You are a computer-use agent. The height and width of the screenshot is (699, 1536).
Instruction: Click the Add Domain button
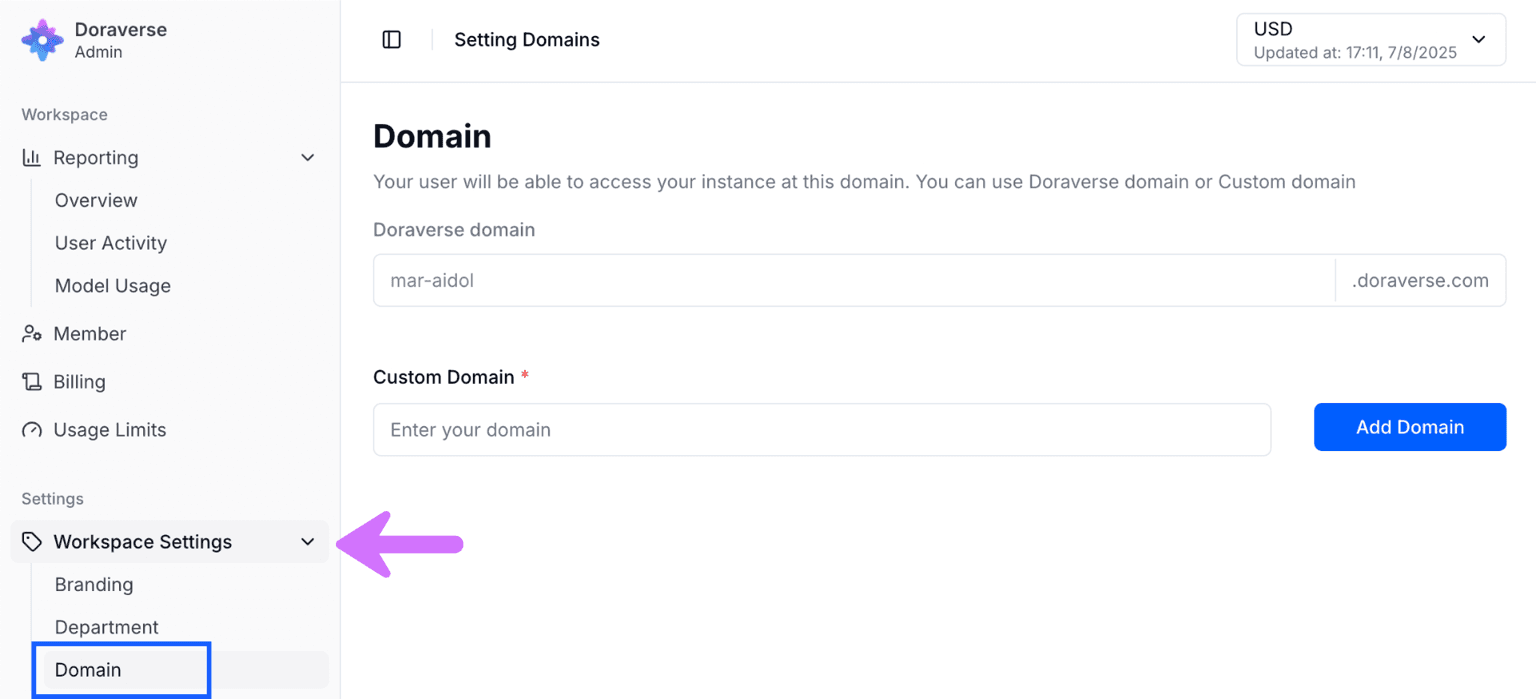point(1410,427)
